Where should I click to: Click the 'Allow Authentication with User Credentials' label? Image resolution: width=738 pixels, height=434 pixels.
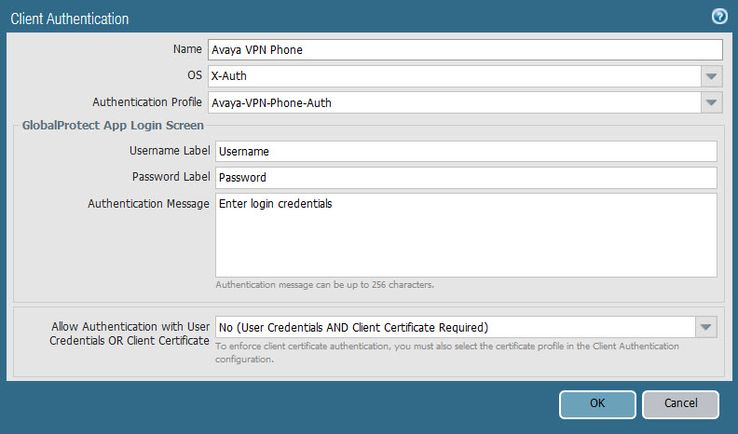(x=129, y=333)
